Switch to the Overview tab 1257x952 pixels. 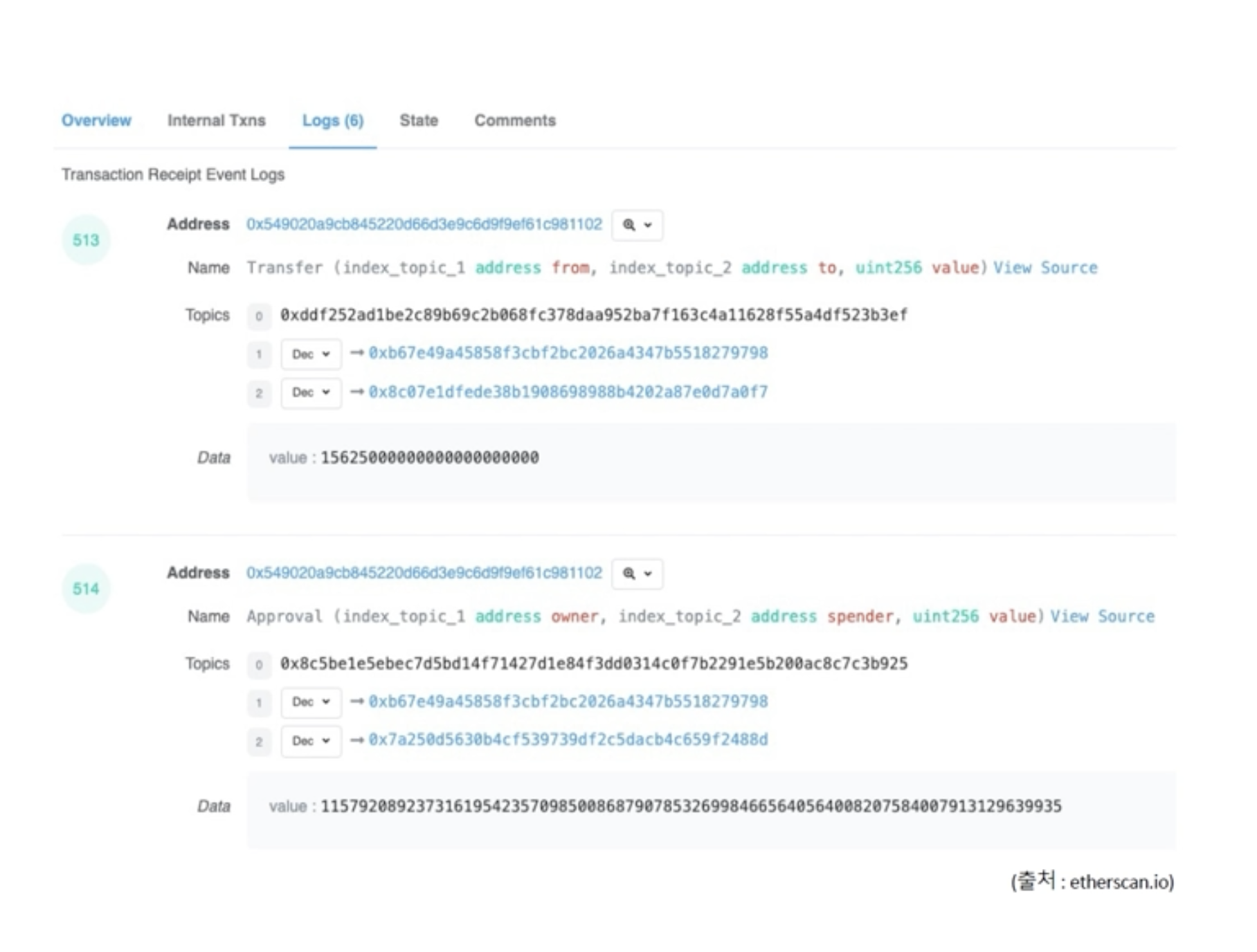tap(96, 120)
